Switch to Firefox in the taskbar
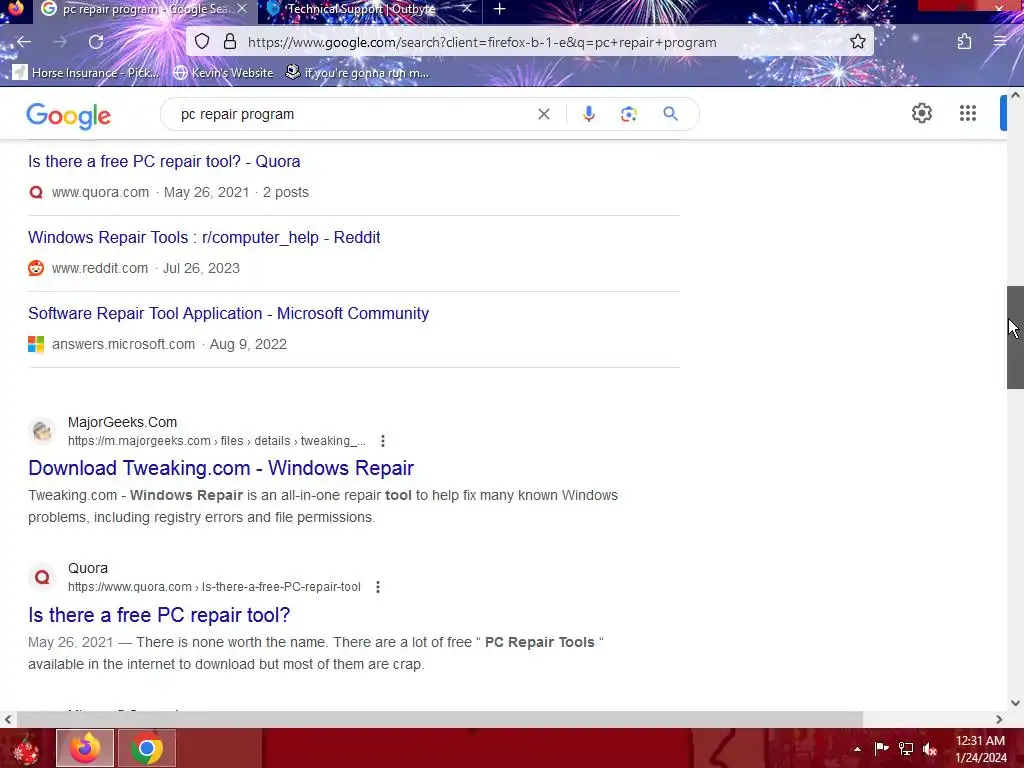Screen dimensions: 1024x768 tap(85, 748)
